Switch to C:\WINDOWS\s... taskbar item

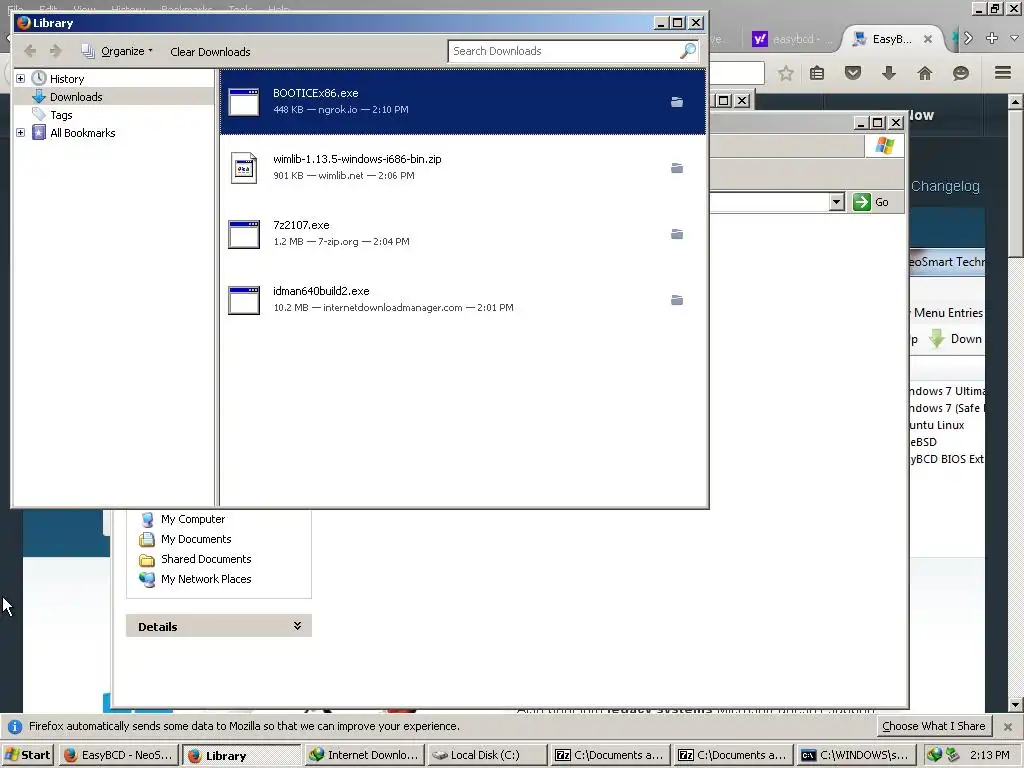point(856,755)
